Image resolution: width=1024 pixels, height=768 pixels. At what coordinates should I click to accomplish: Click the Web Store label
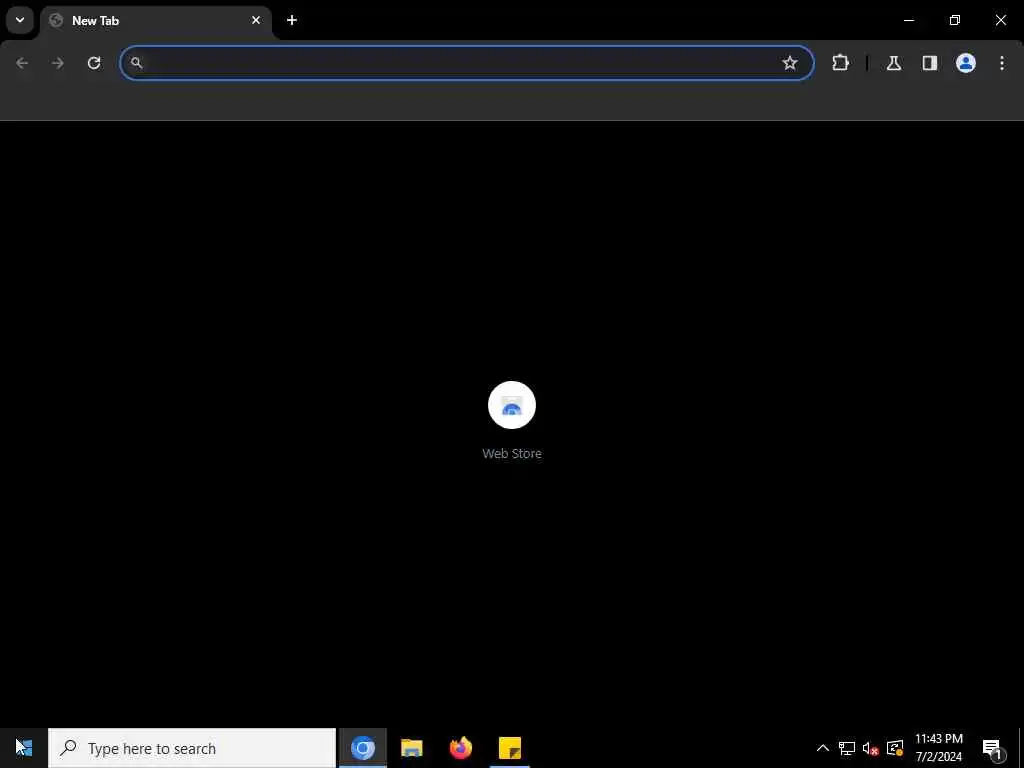512,453
